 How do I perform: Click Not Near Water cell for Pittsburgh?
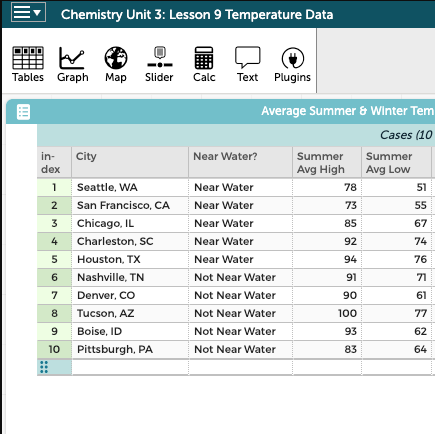241,349
